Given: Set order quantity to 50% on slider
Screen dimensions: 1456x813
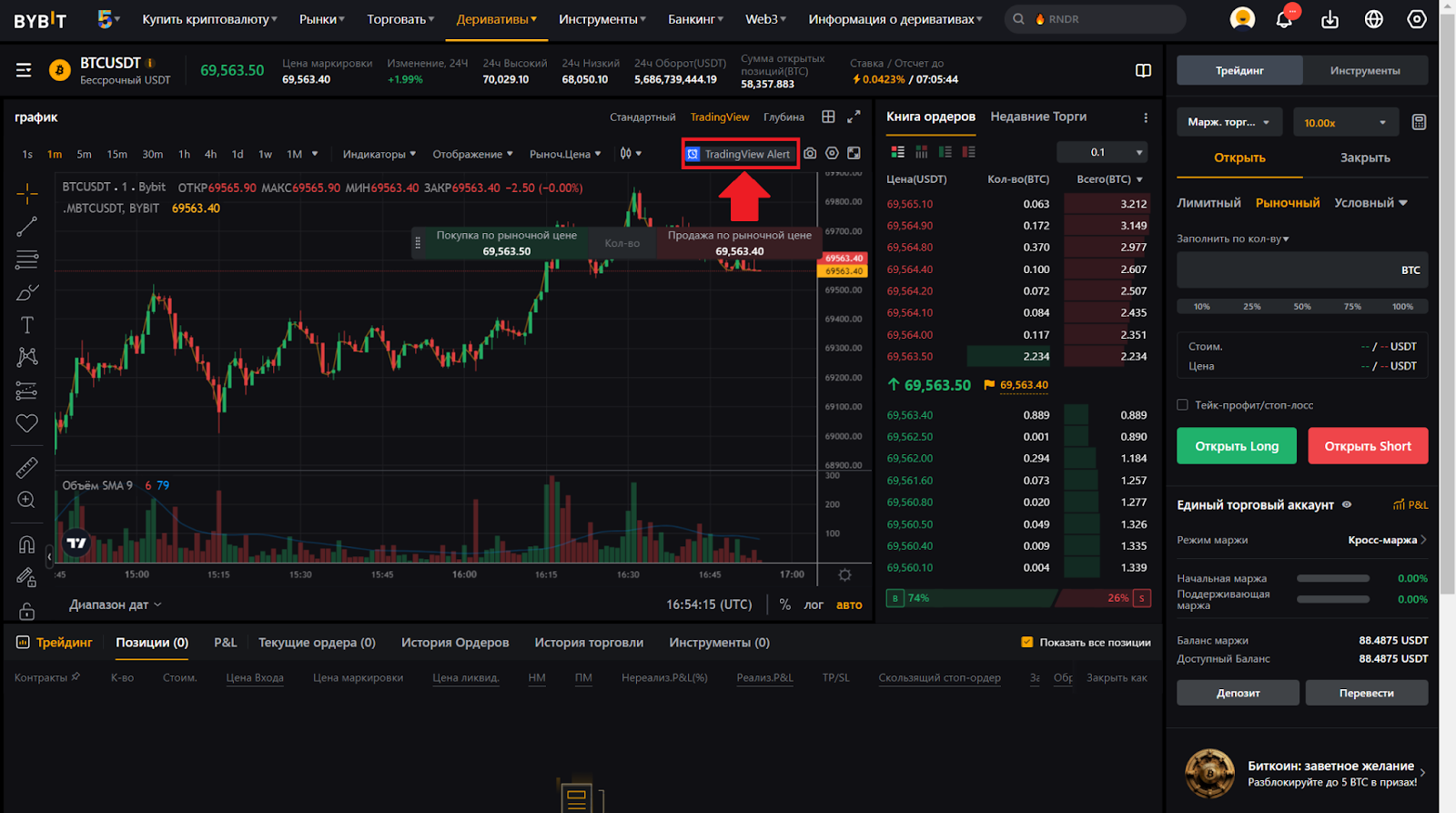Looking at the screenshot, I should coord(1302,307).
